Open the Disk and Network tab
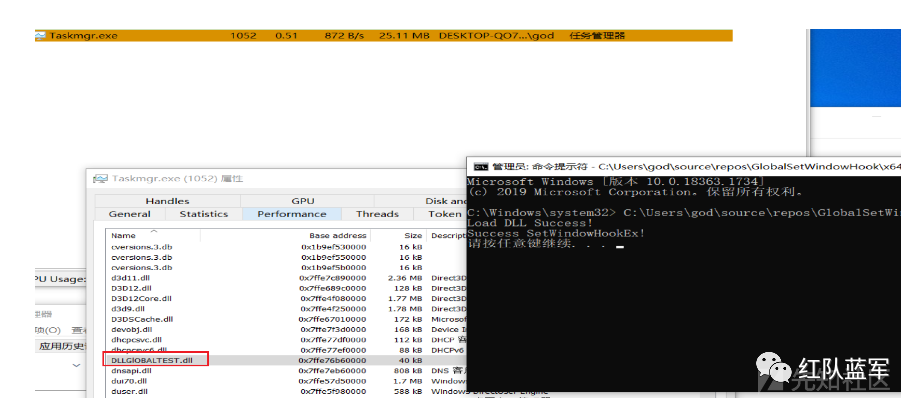 420,201
